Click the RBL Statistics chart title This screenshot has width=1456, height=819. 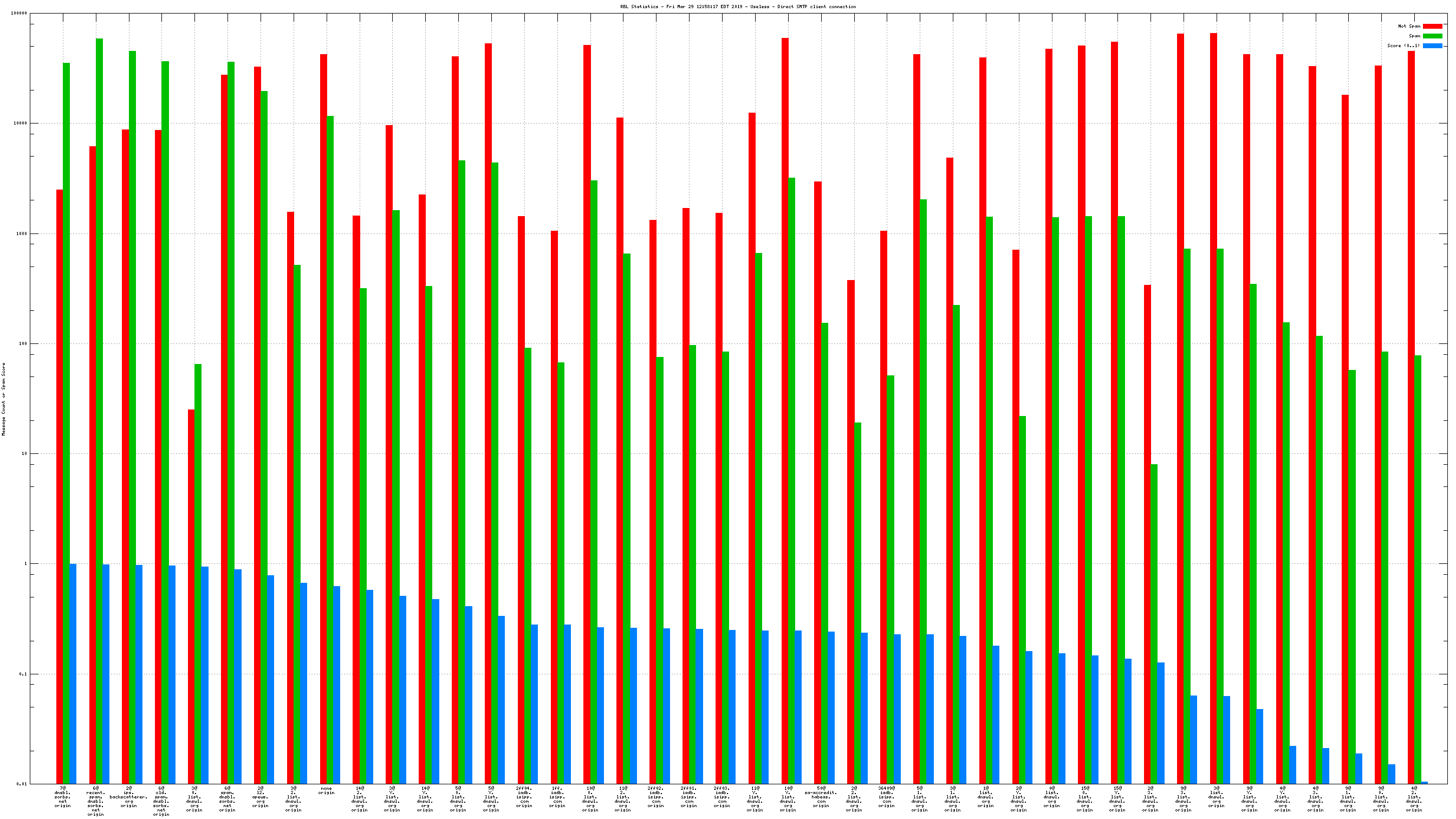pos(738,7)
